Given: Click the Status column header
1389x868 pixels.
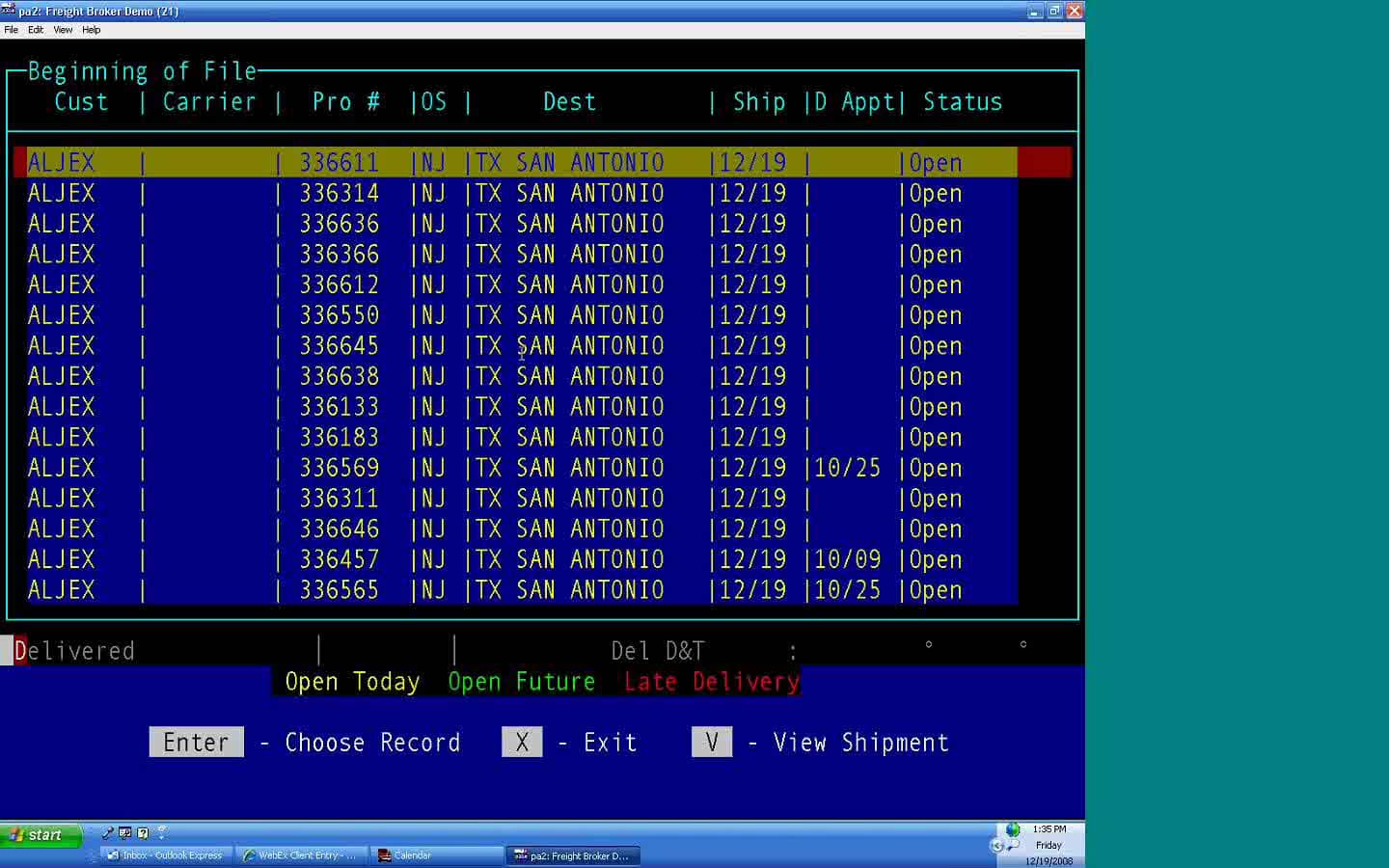Looking at the screenshot, I should click(x=963, y=101).
